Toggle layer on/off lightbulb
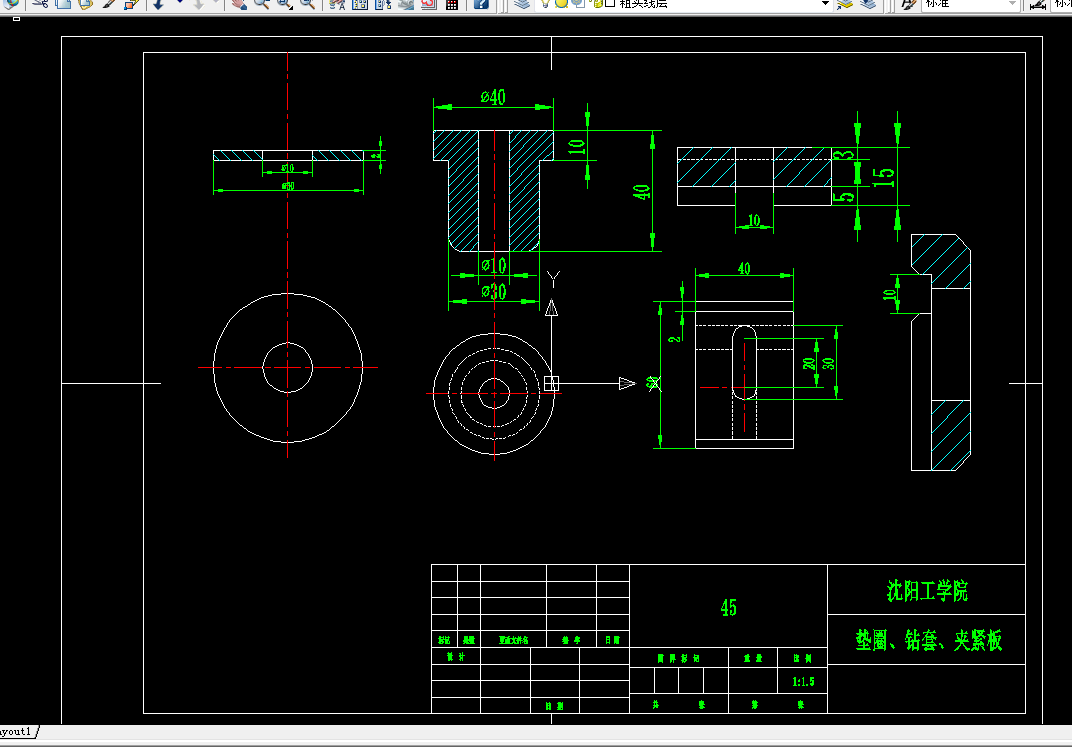This screenshot has height=747, width=1072. [546, 3]
